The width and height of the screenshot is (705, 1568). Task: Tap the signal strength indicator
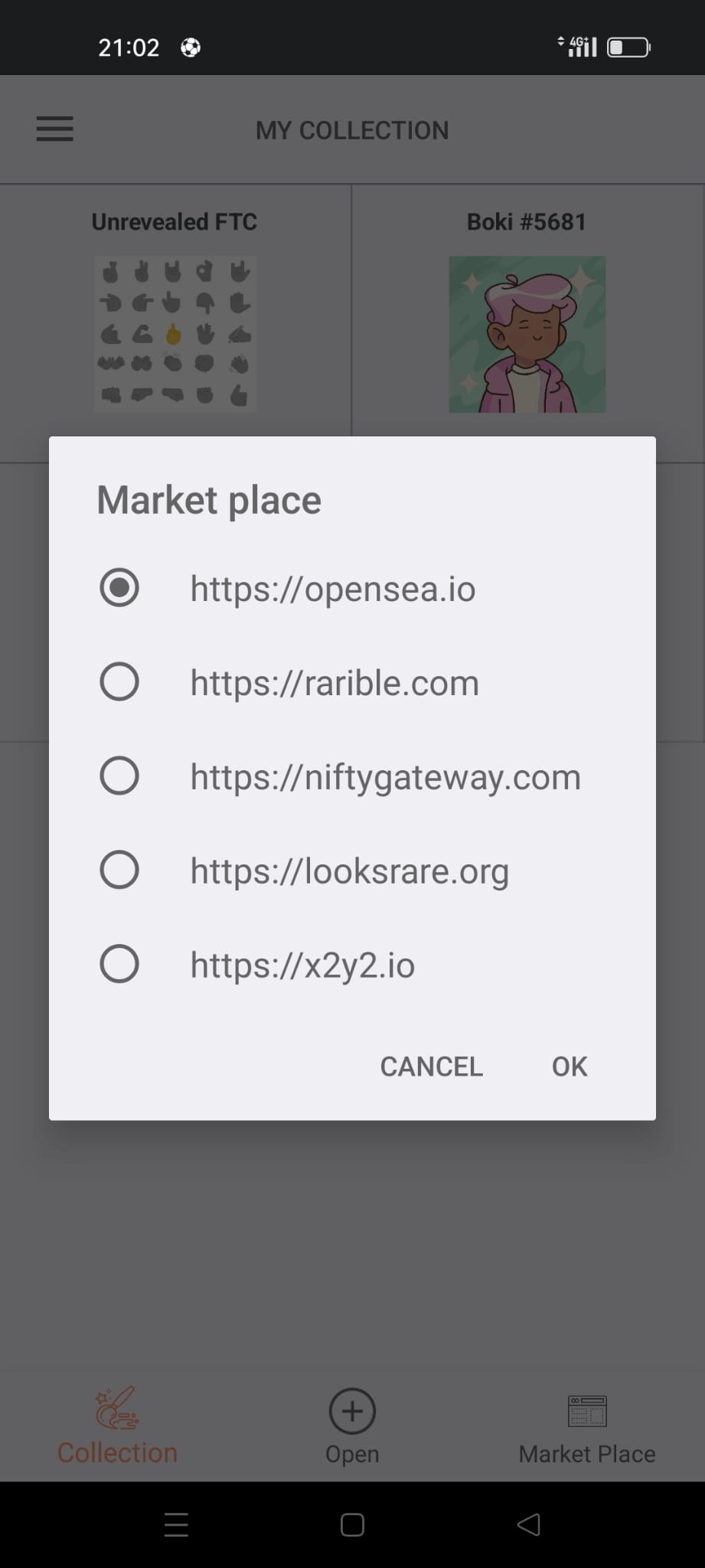tap(583, 47)
